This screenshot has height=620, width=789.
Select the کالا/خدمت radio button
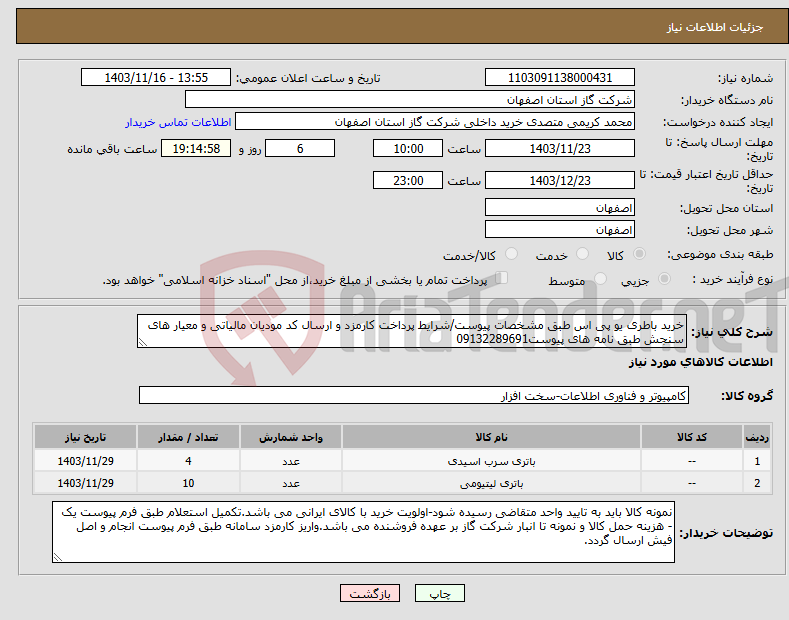tap(511, 254)
